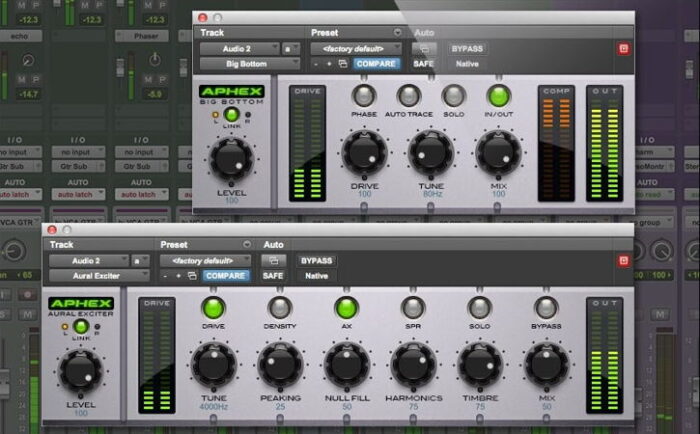Click COMPARE in the Big Bottom window

coord(376,64)
